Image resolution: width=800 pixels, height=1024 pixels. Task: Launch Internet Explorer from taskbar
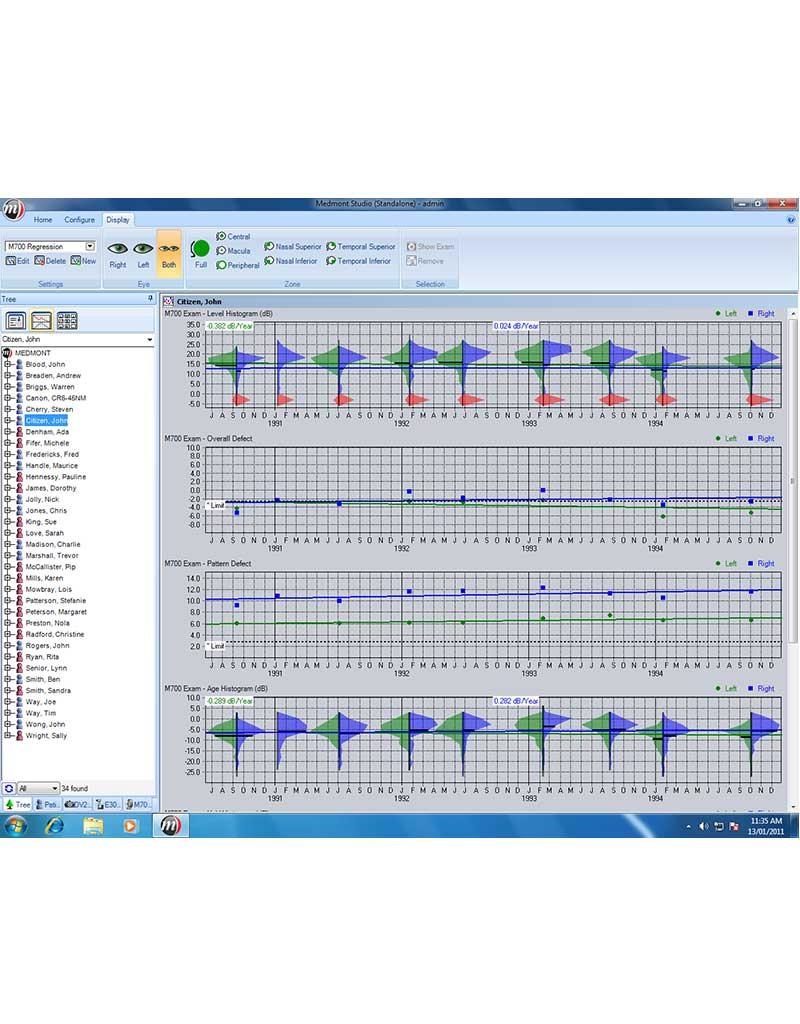pyautogui.click(x=54, y=826)
